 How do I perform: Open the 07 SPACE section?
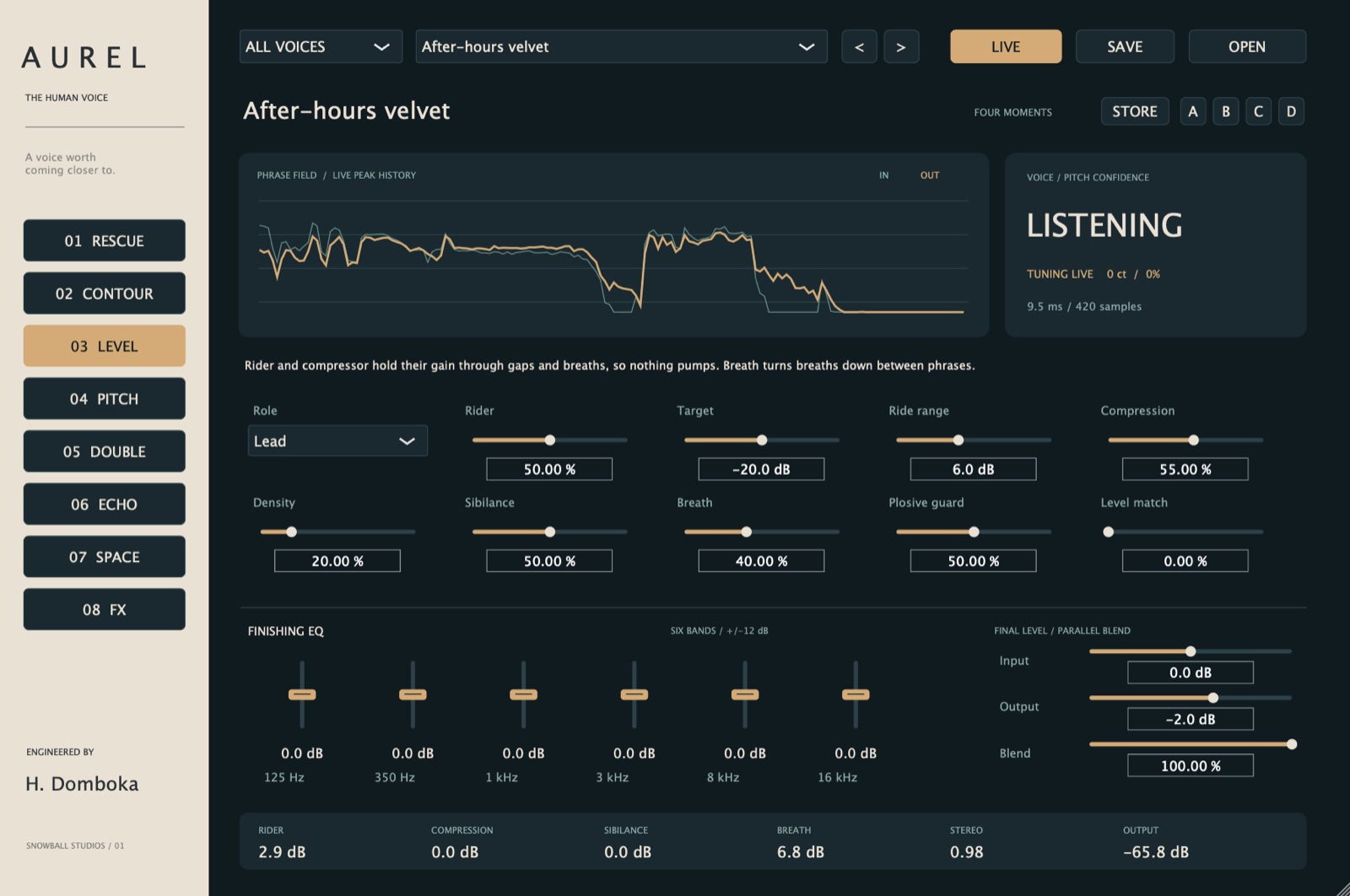(105, 557)
